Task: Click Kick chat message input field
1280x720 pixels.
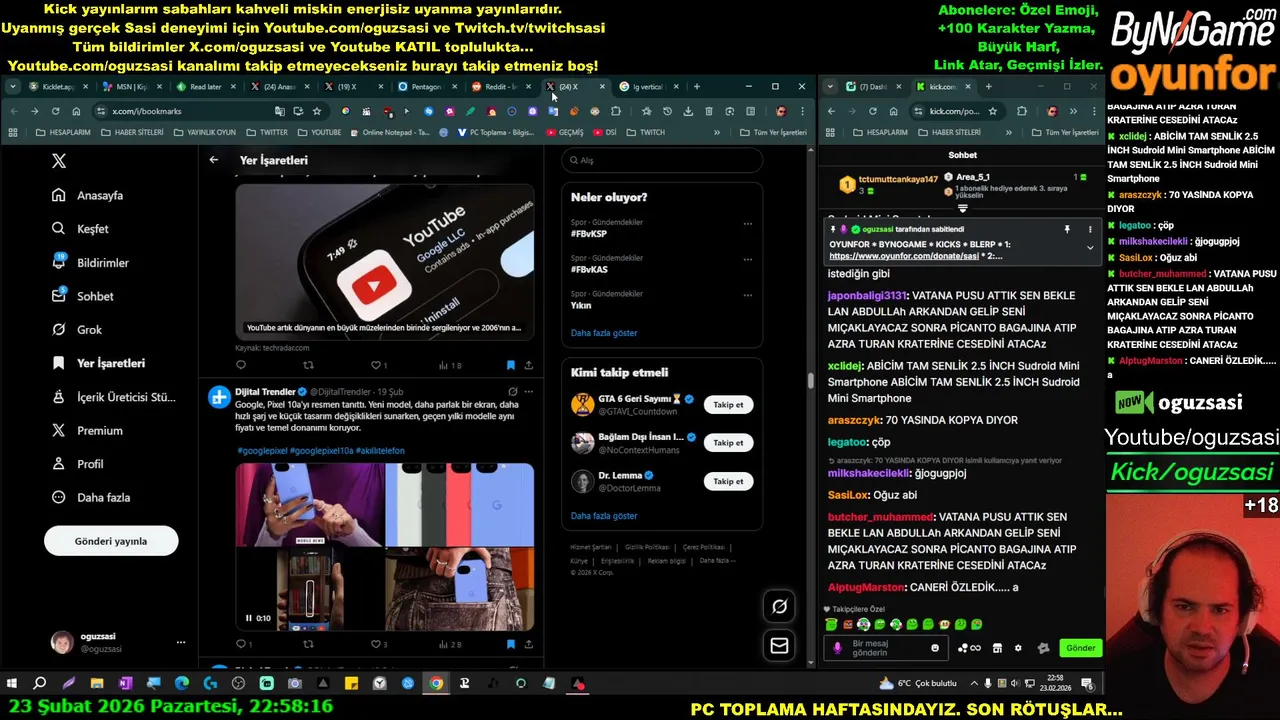Action: tap(886, 648)
